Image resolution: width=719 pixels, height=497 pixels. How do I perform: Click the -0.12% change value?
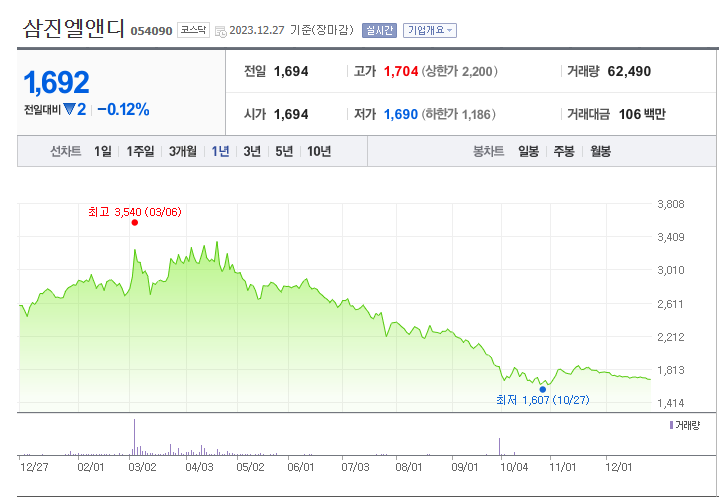coord(123,110)
